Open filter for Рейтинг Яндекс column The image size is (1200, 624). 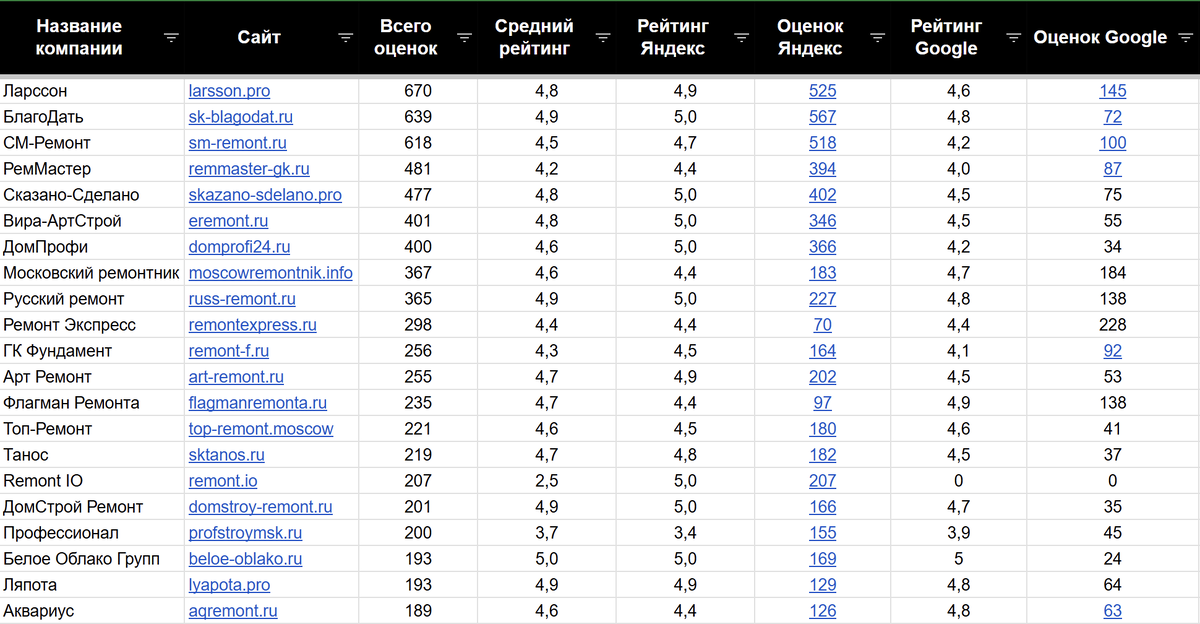[741, 38]
